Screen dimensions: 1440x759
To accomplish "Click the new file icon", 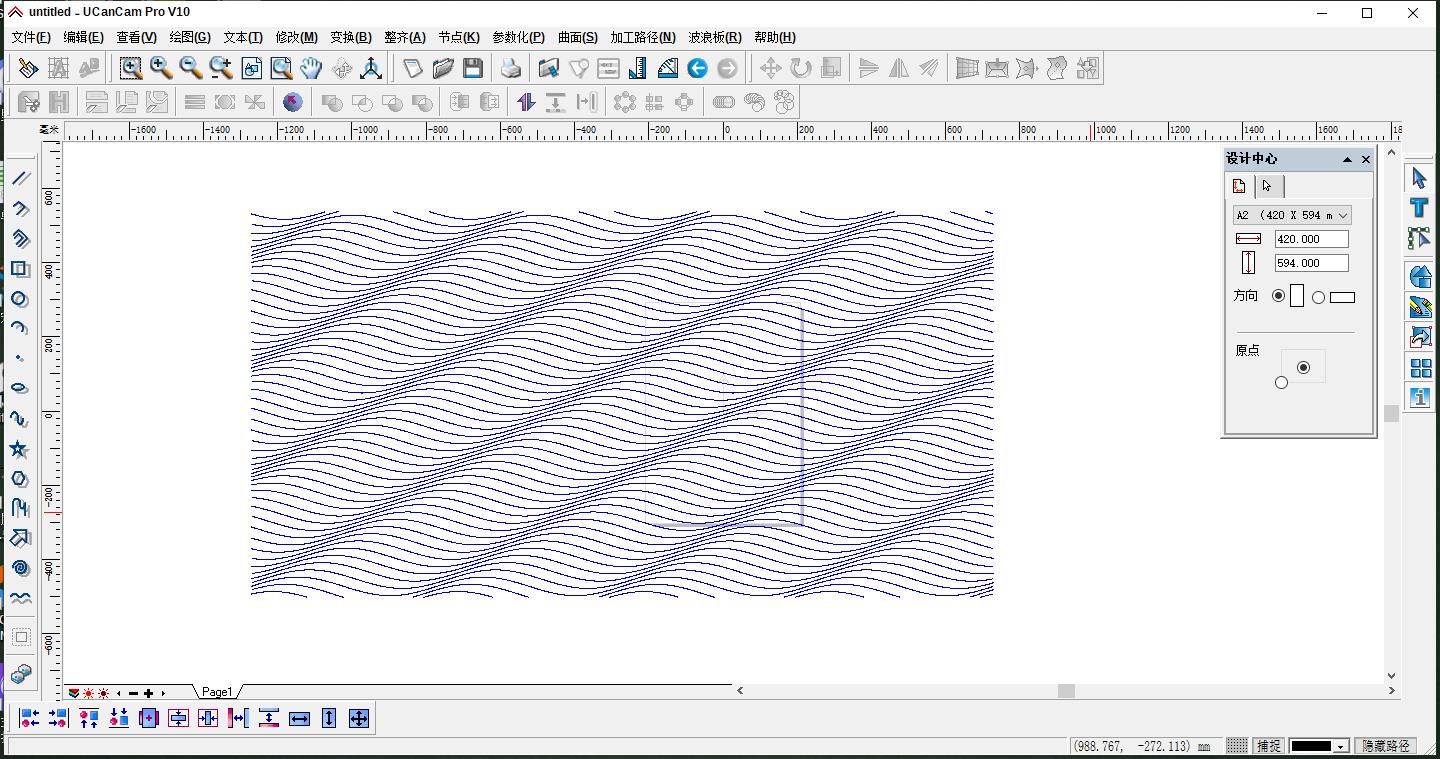I will click(413, 68).
